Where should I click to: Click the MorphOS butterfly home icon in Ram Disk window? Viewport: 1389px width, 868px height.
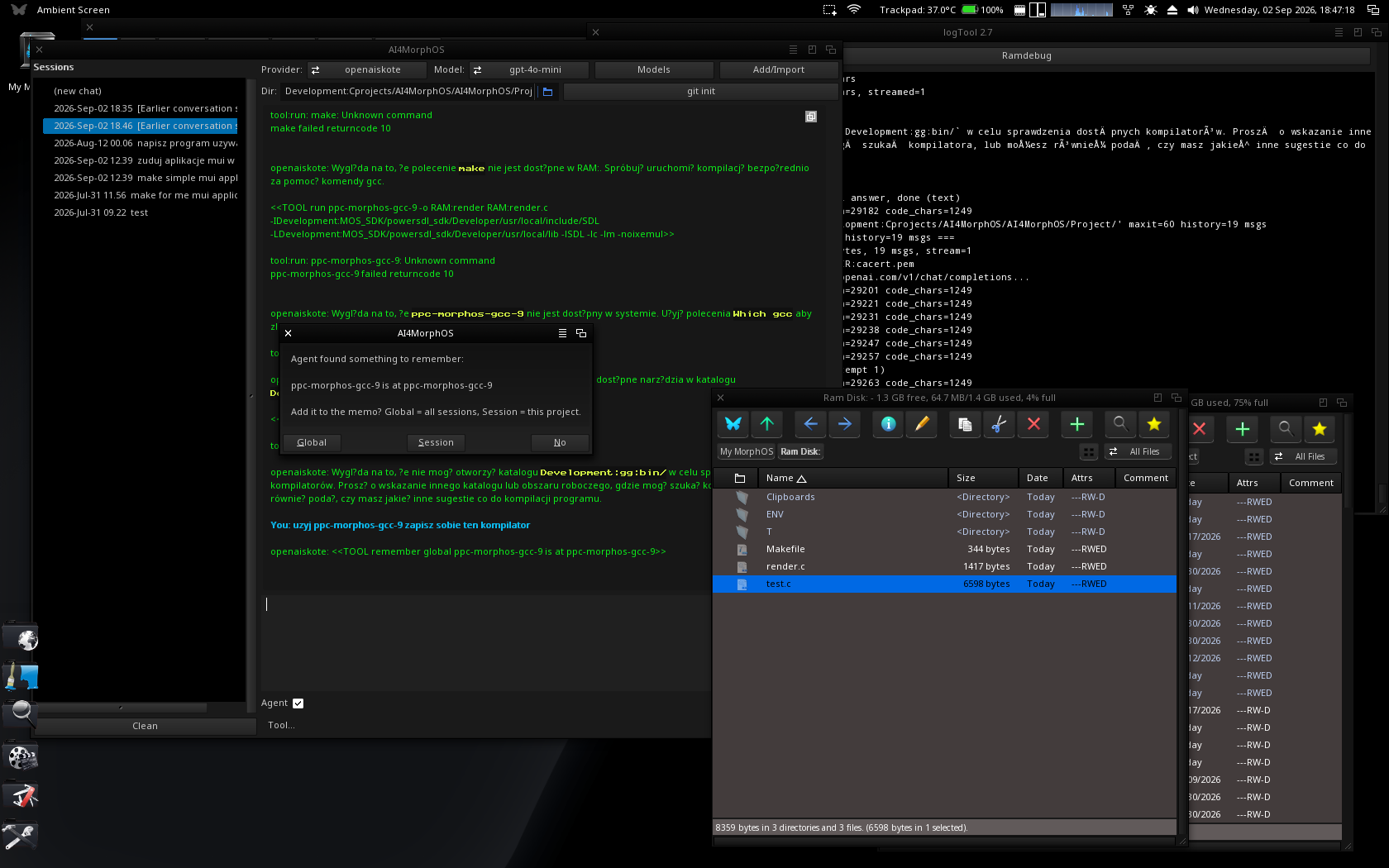(x=733, y=424)
